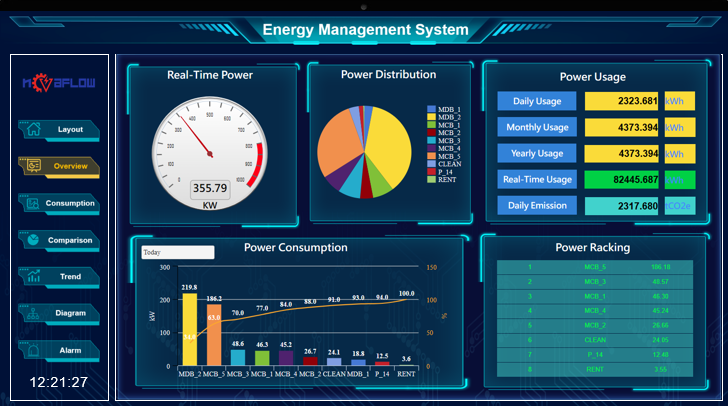Open the Today period dropdown
The width and height of the screenshot is (728, 406).
(177, 253)
